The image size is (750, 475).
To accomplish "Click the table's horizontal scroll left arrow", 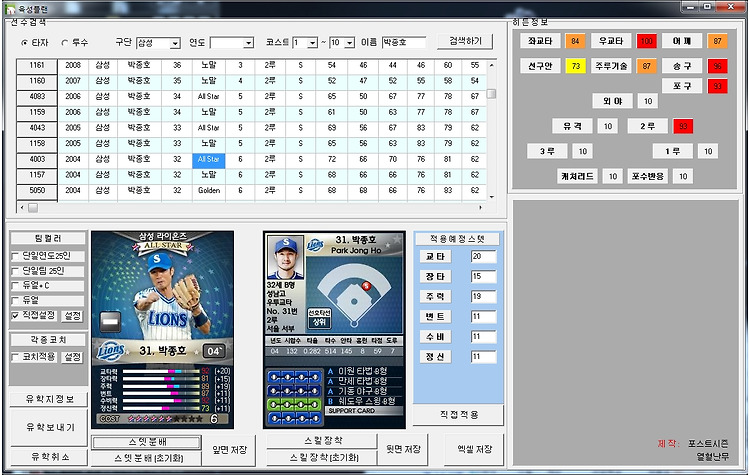I will (x=21, y=208).
